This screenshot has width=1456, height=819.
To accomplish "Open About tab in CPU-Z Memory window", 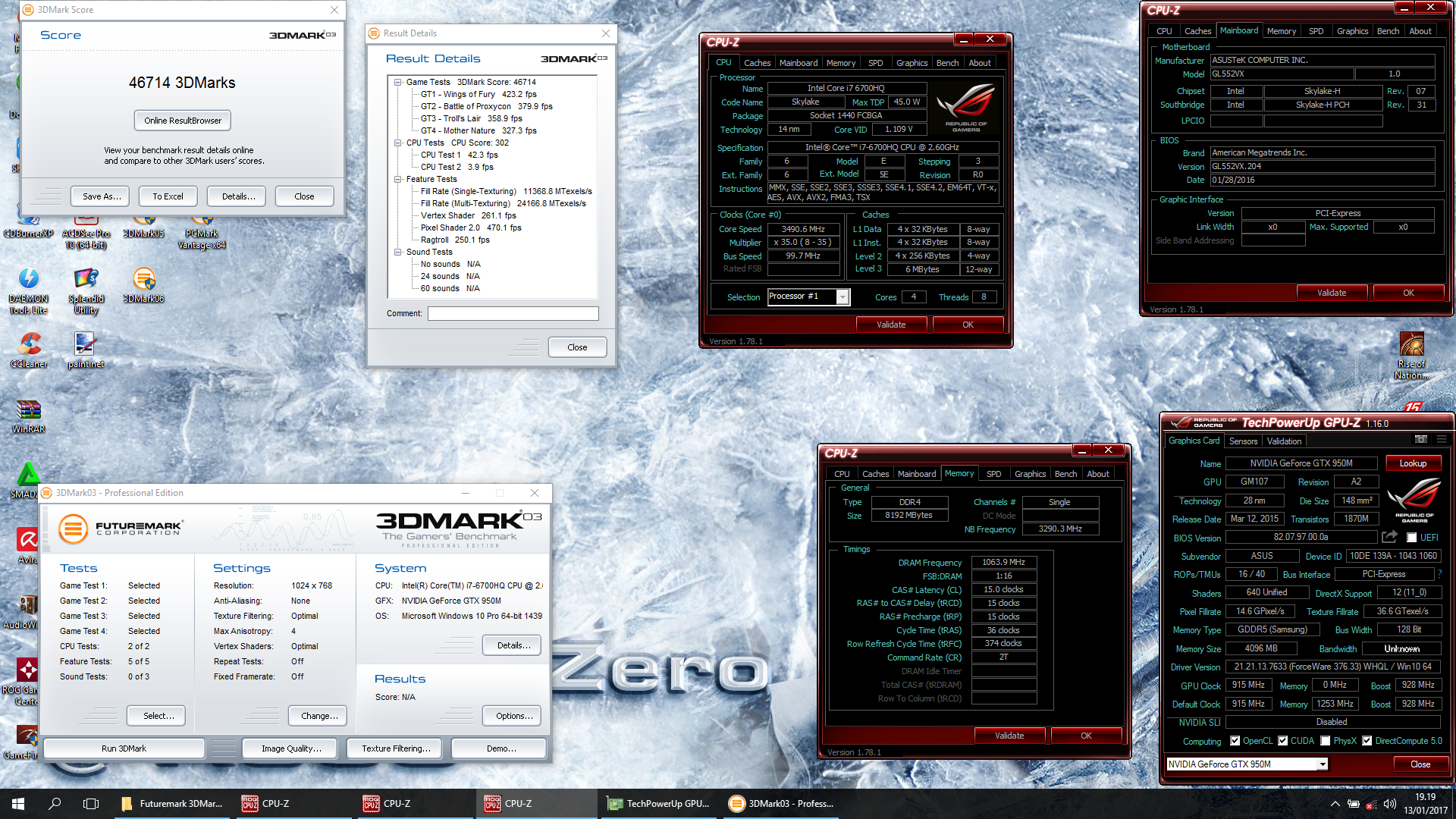I will point(1097,474).
